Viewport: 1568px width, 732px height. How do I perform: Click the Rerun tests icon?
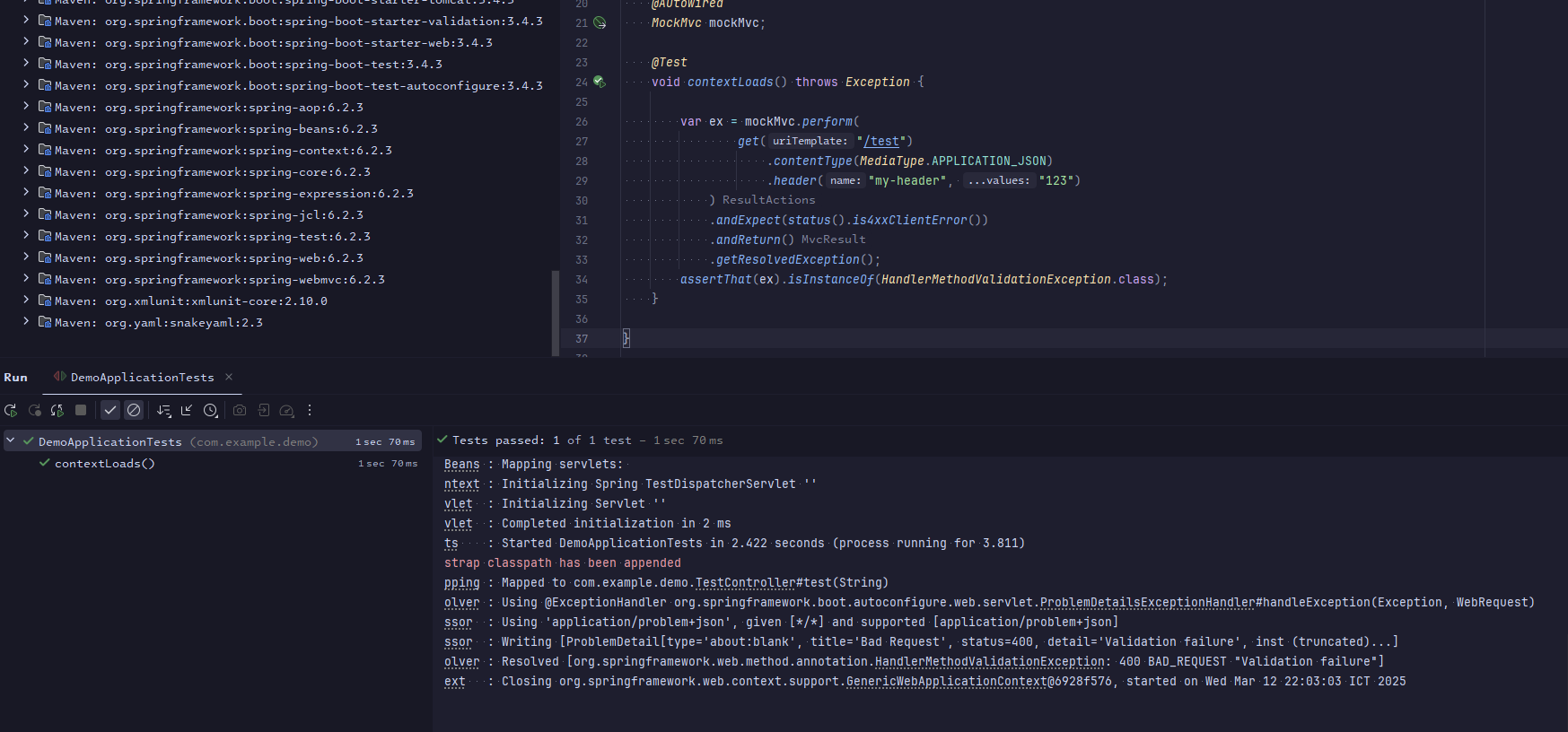point(11,410)
